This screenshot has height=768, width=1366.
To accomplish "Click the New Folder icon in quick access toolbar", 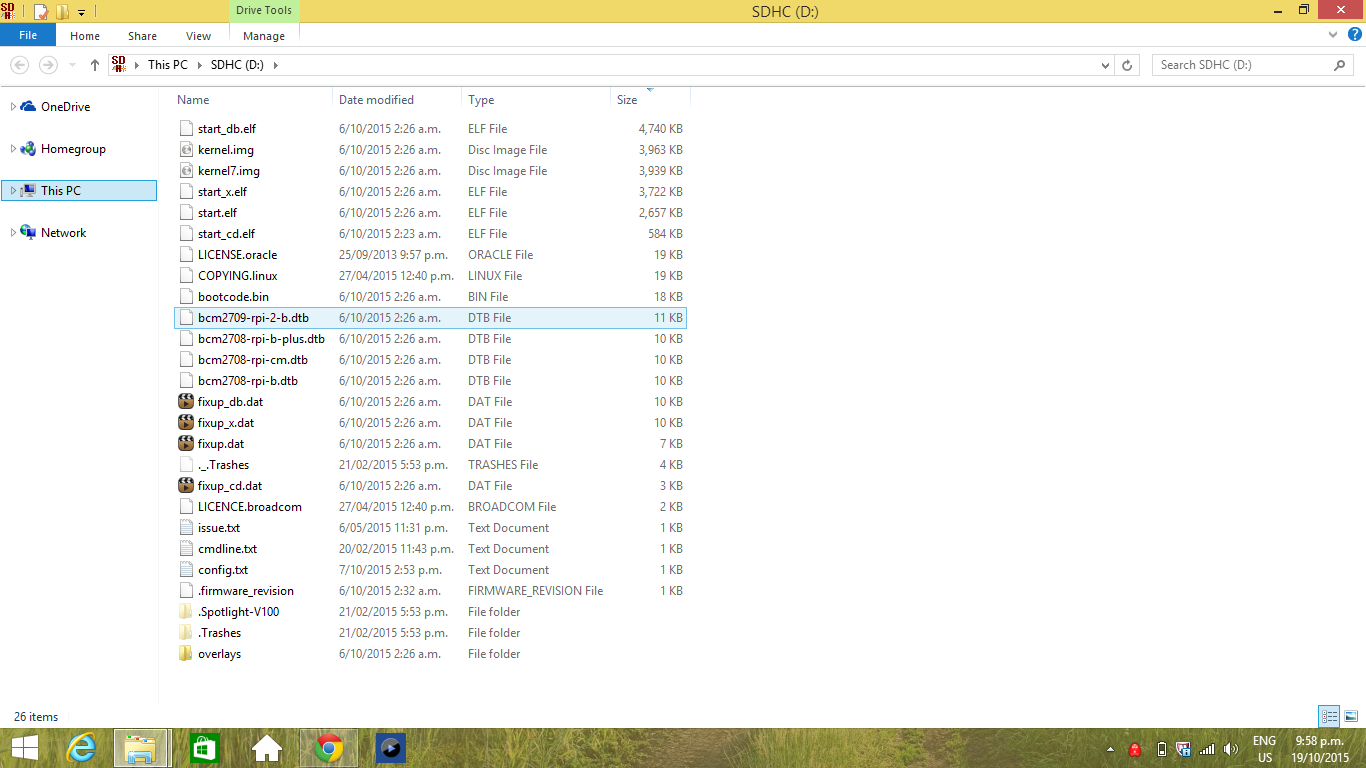I will (x=62, y=12).
